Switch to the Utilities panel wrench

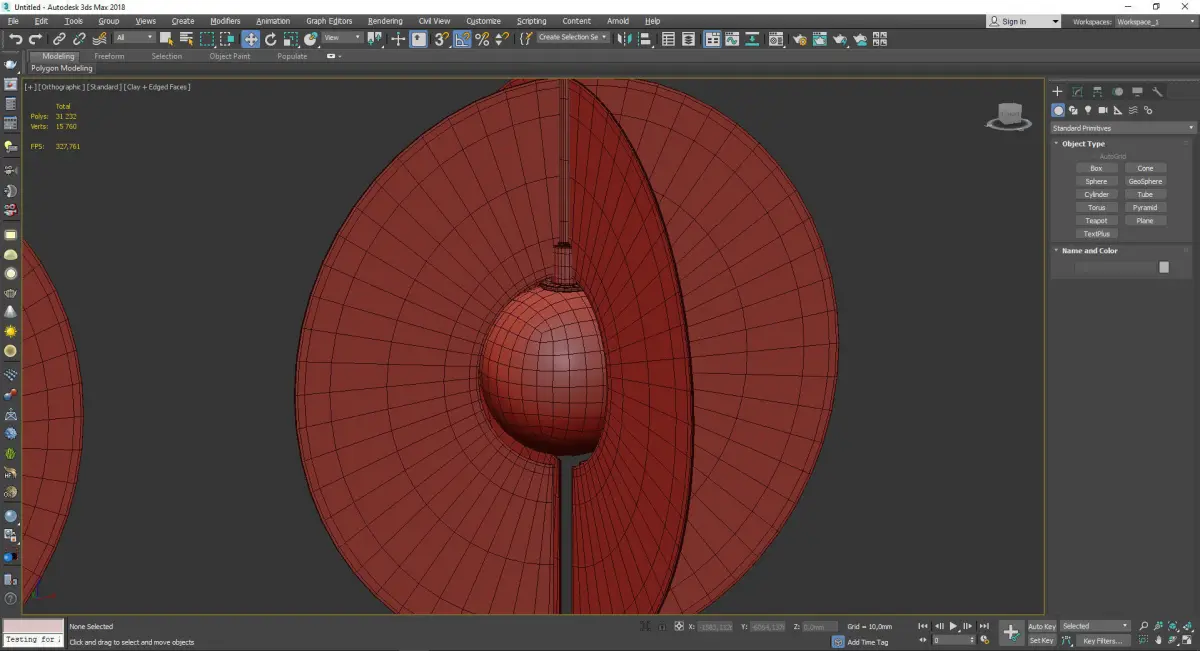click(1157, 91)
